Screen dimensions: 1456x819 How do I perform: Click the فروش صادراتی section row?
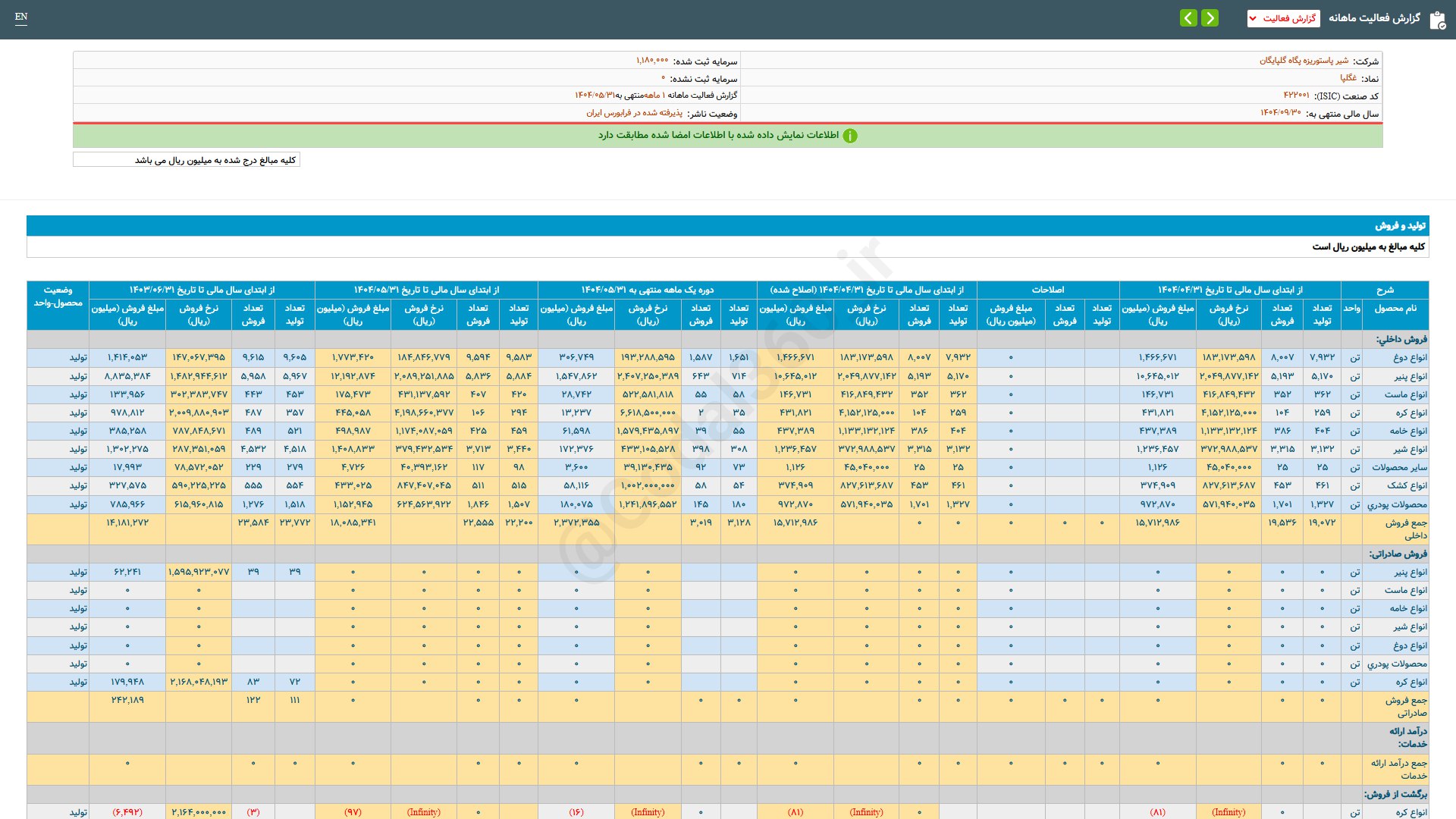(x=728, y=554)
